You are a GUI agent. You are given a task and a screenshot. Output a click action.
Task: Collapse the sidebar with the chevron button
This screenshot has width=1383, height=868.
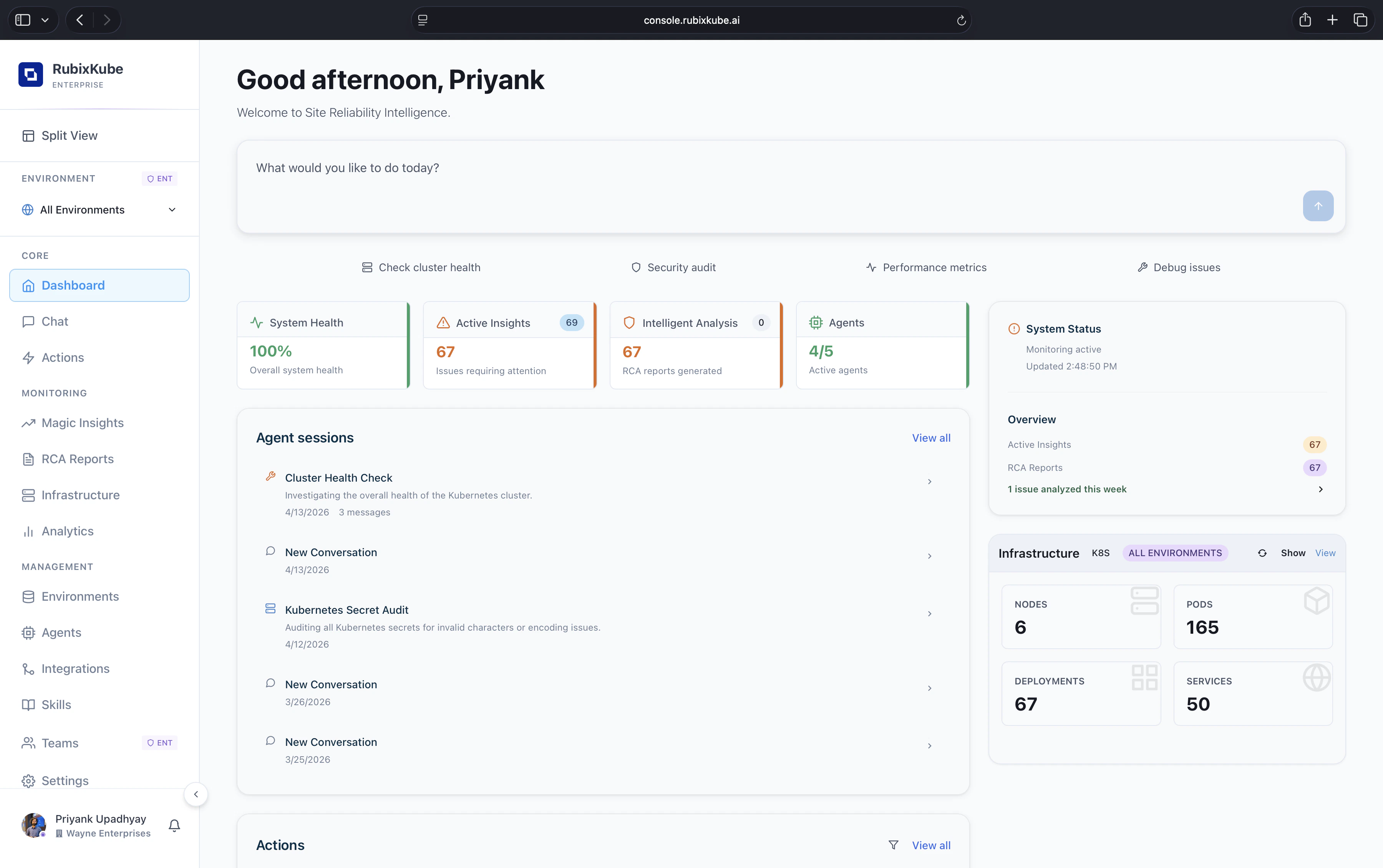coord(196,794)
